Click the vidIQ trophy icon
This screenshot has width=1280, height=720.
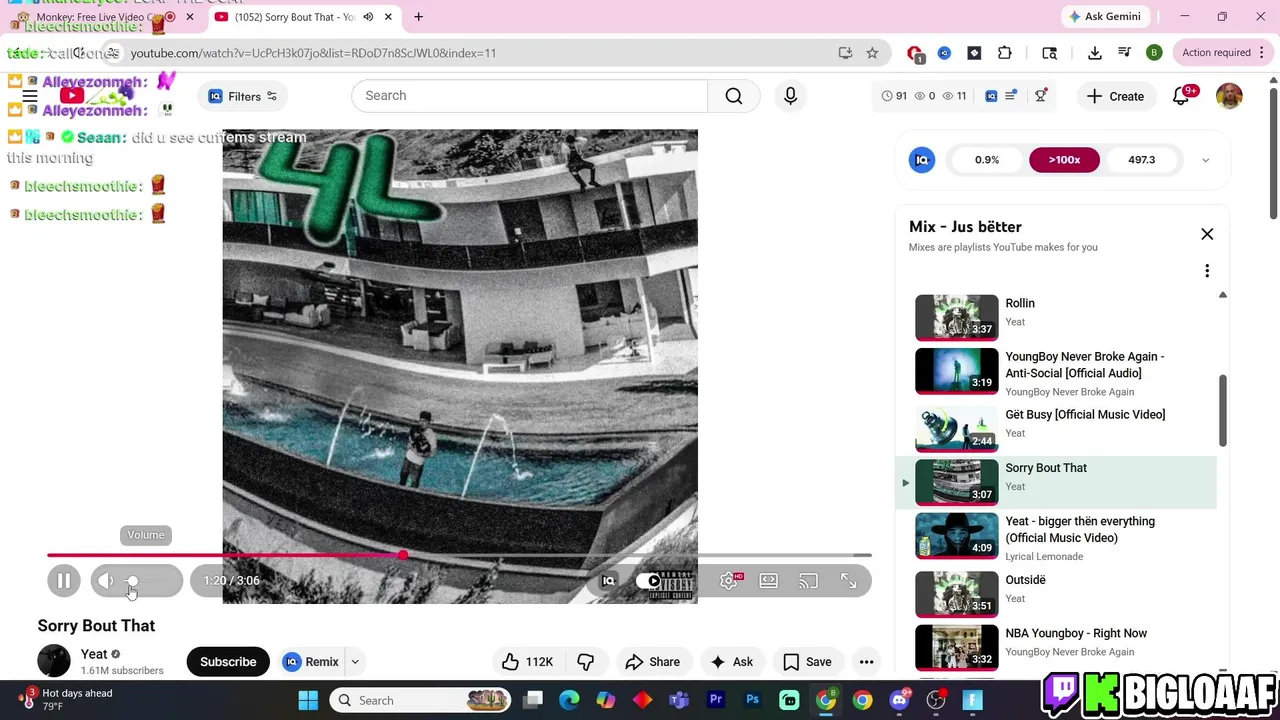click(x=1041, y=96)
